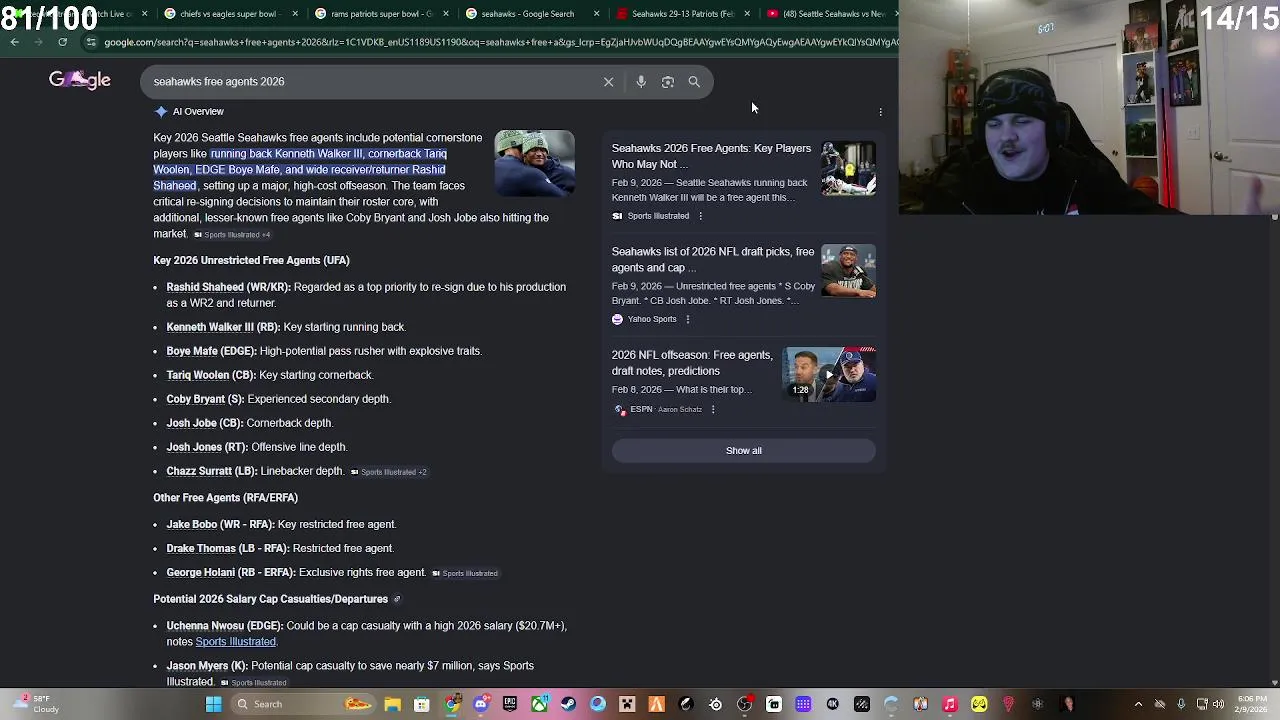
Task: Open Yahoo Sports article thumbnail image
Action: point(848,272)
